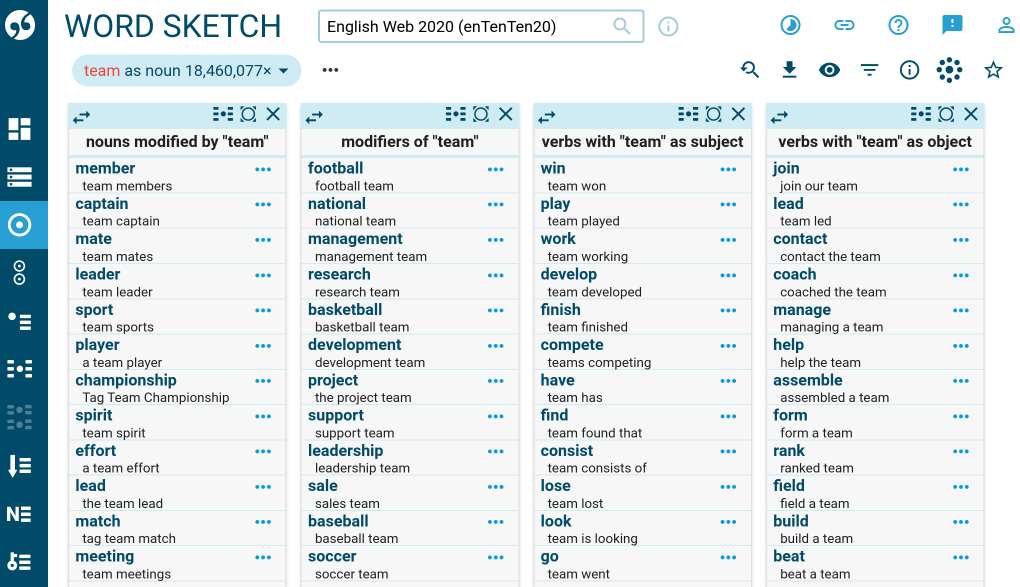Open the ellipsis menu for 'member'
This screenshot has width=1020, height=587.
pyautogui.click(x=263, y=169)
